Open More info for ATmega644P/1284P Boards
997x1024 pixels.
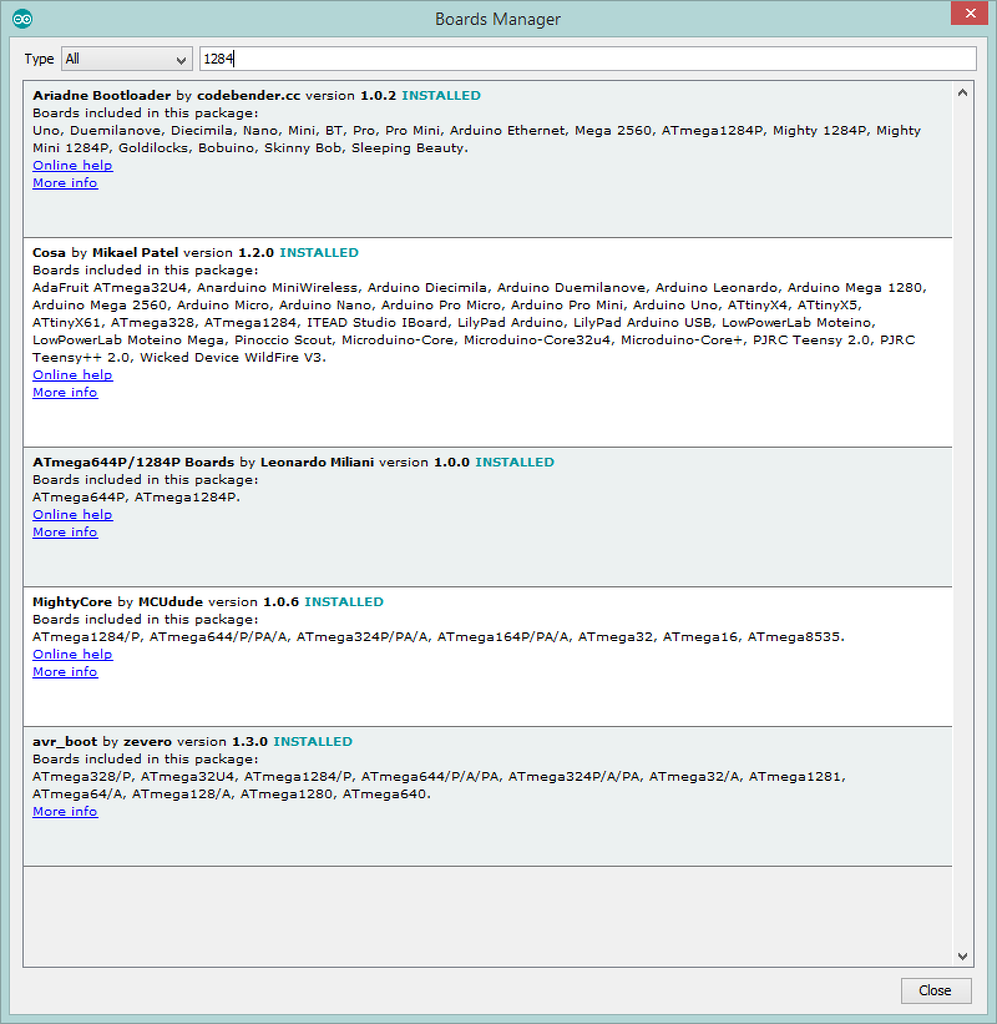[x=65, y=532]
